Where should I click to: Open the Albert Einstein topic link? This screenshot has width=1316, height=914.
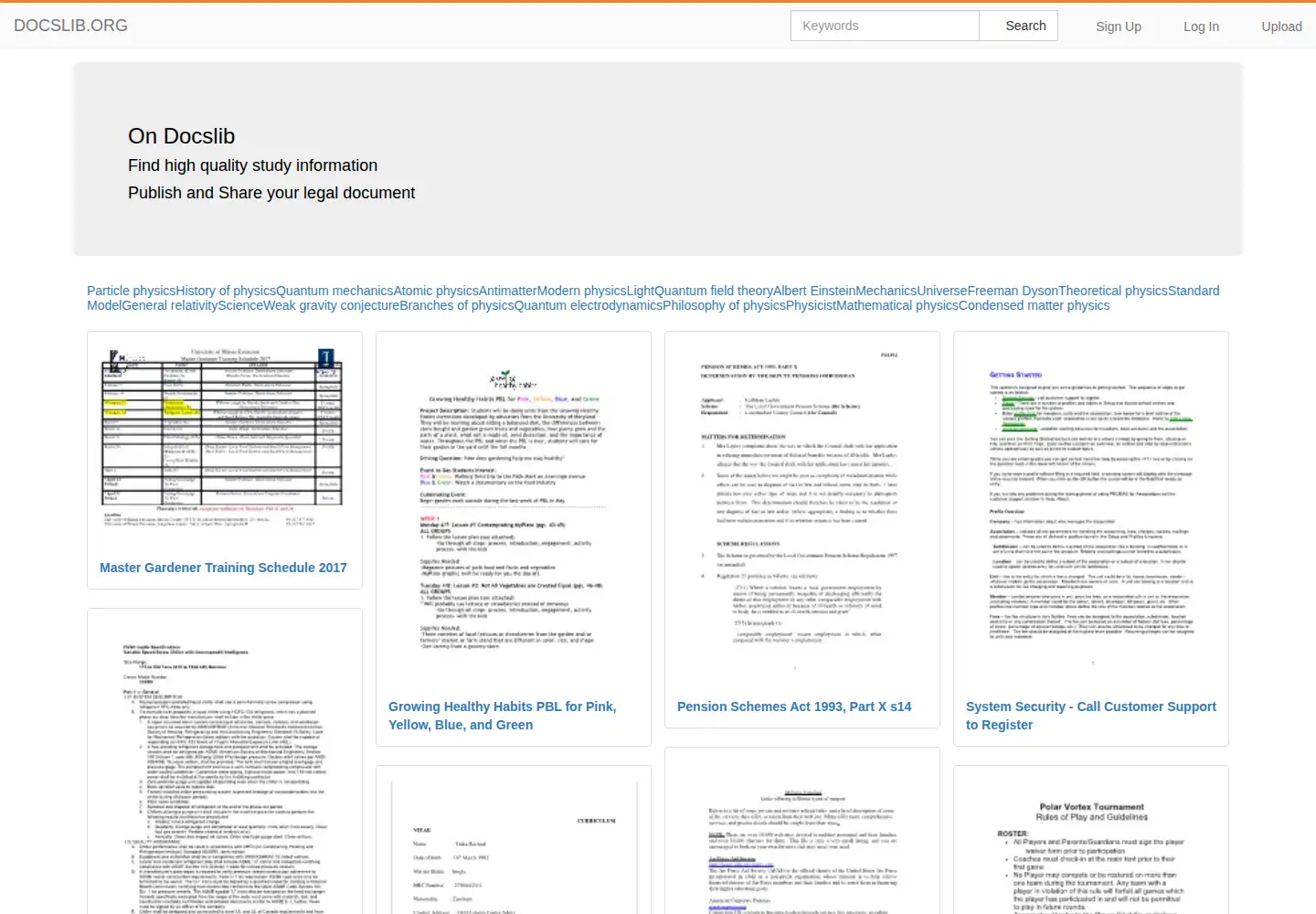pyautogui.click(x=814, y=291)
